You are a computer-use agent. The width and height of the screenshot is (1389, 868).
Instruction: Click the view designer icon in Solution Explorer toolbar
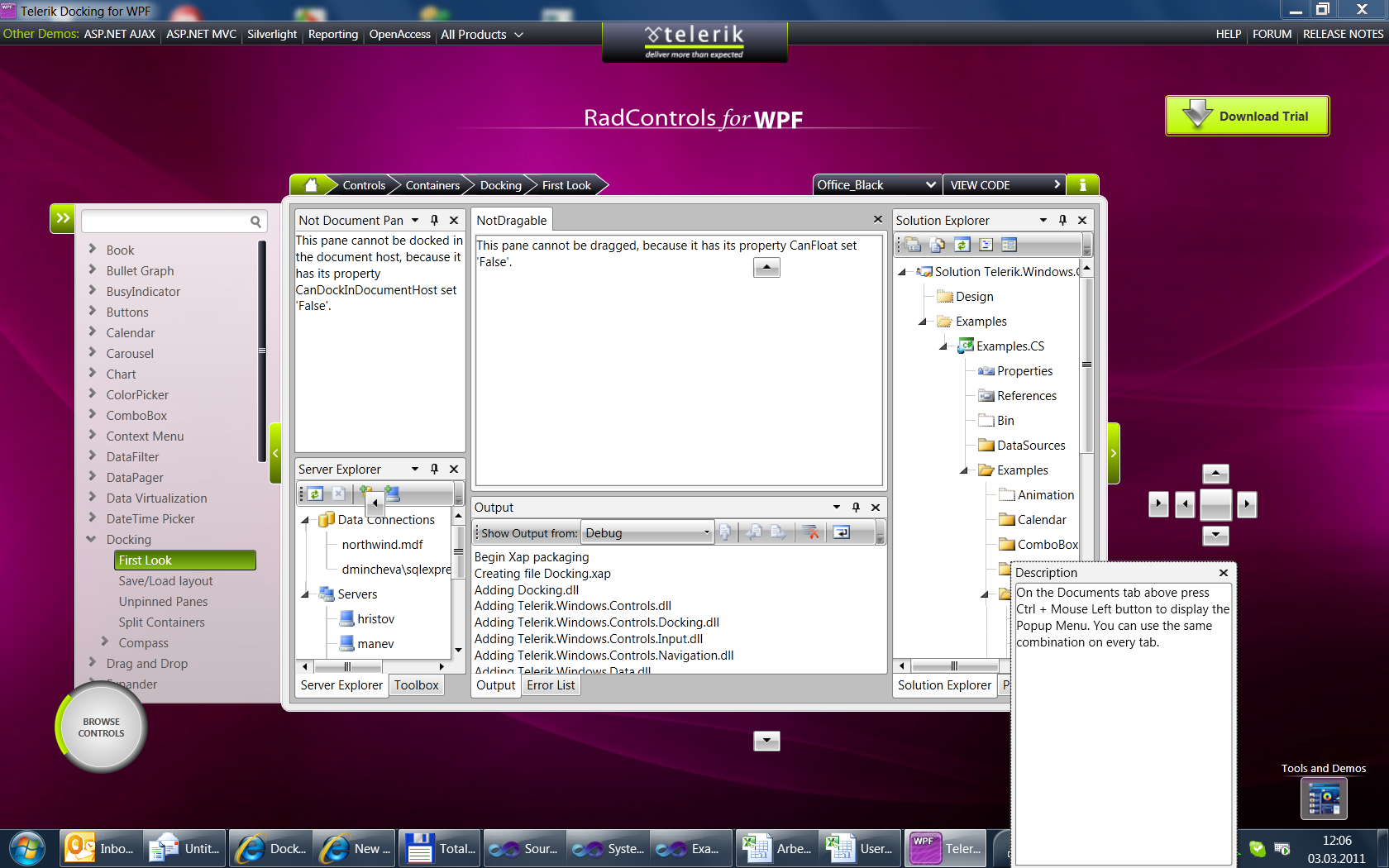(1009, 245)
